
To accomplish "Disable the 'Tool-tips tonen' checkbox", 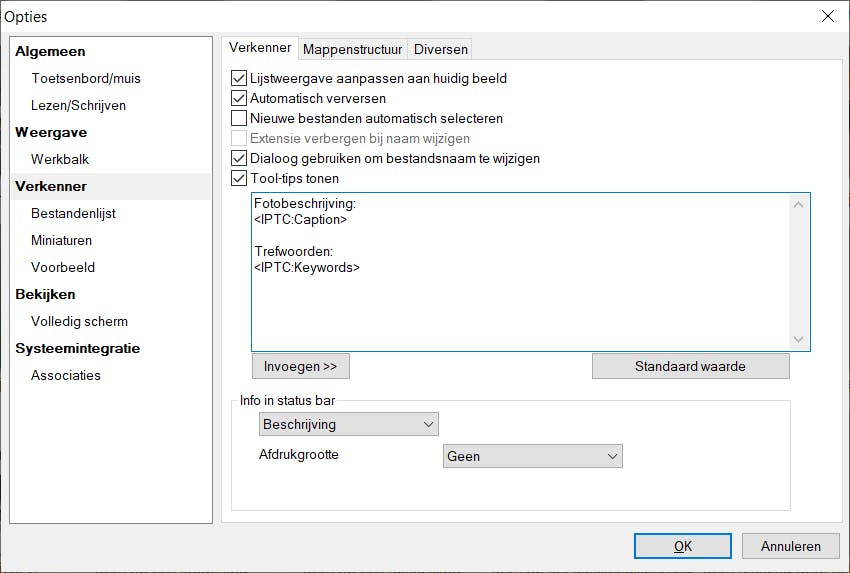I will [239, 179].
